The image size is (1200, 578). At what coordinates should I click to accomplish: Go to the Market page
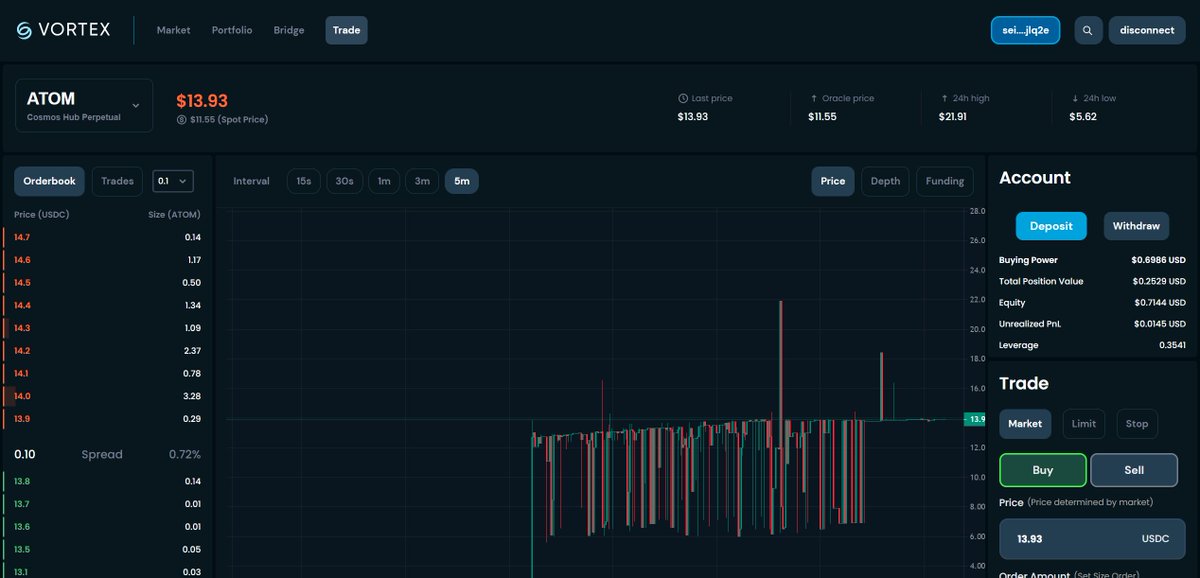[173, 30]
